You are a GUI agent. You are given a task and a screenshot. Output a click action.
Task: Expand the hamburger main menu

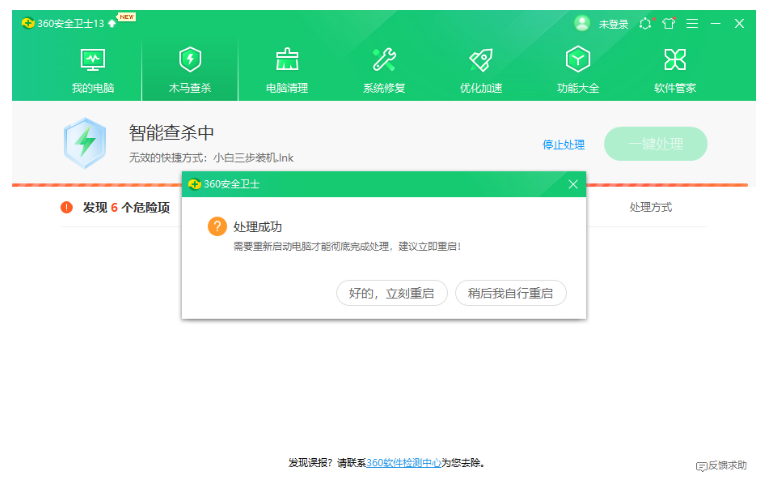pyautogui.click(x=692, y=24)
